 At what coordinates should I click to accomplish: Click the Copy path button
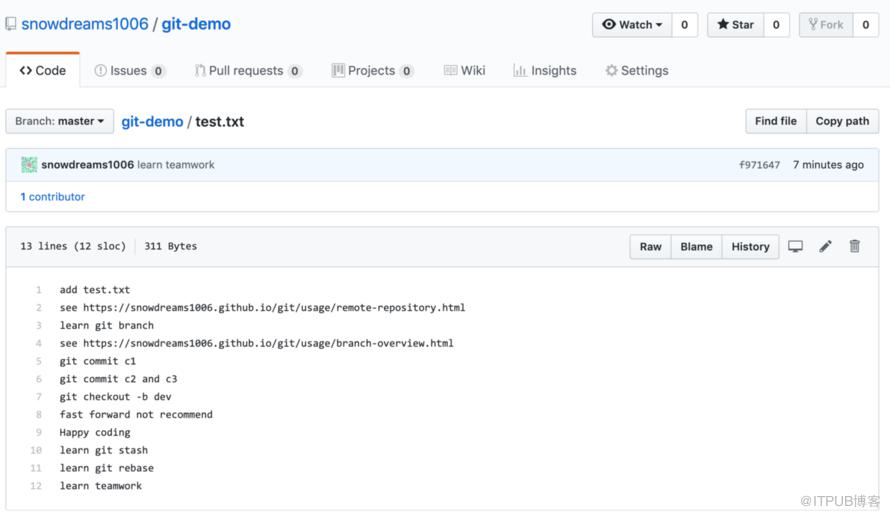pos(842,121)
